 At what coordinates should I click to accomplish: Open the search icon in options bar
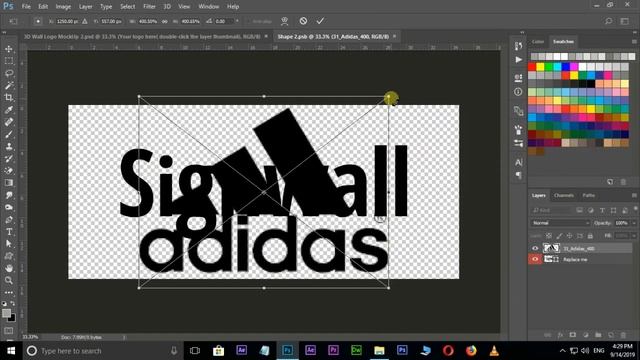coord(609,21)
